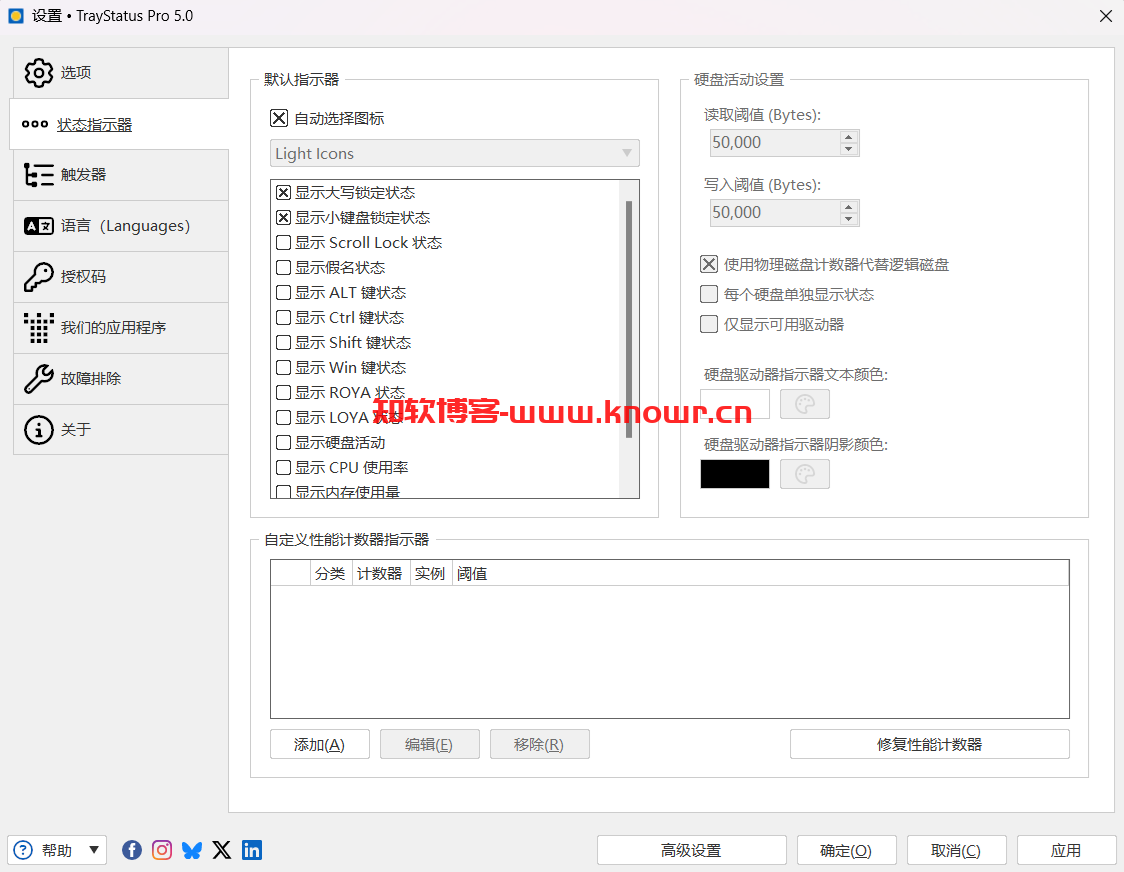This screenshot has width=1124, height=872.
Task: Open the 语言 (Languages) tab
Action: point(121,226)
